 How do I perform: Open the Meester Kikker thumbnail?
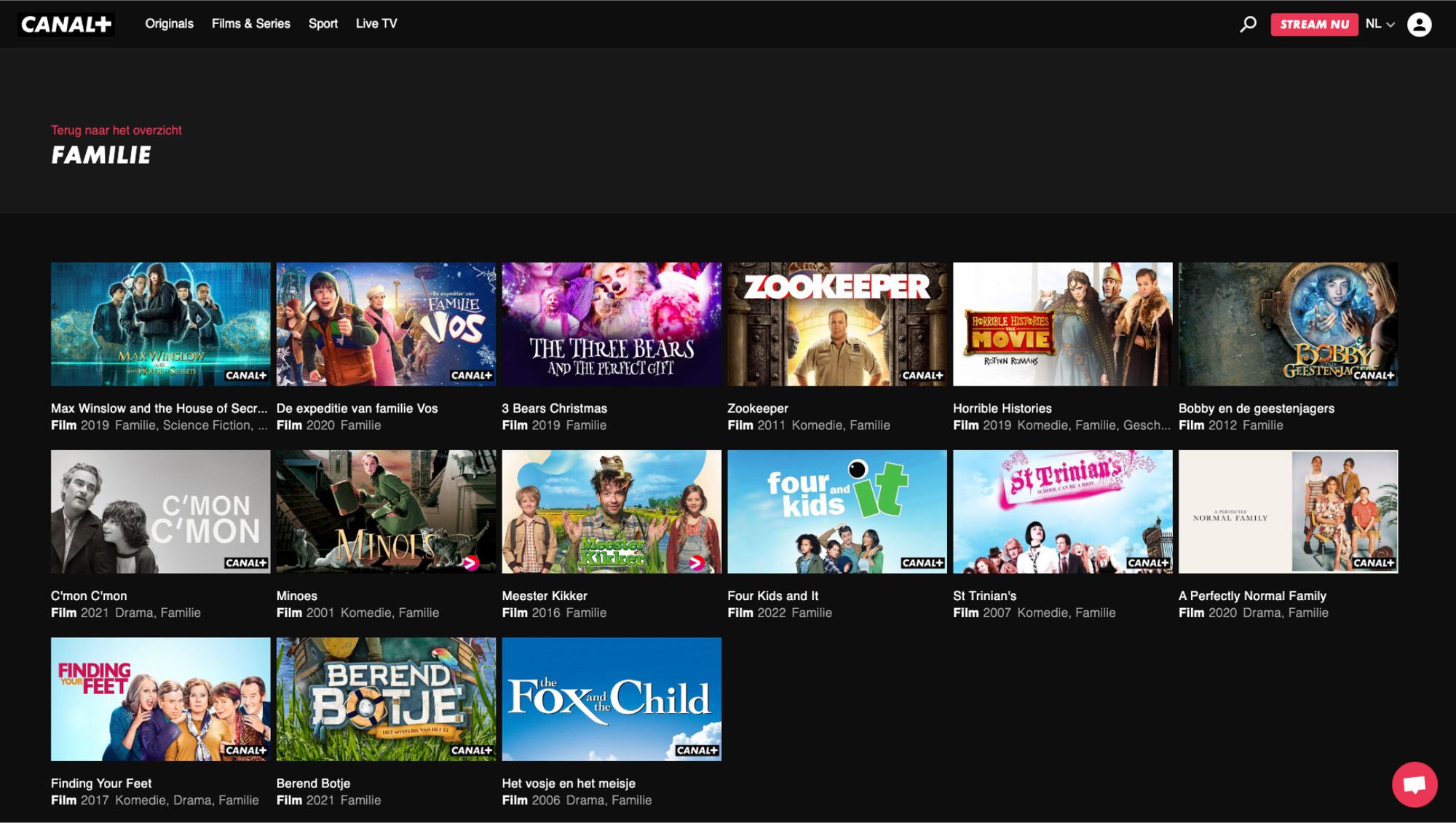pyautogui.click(x=612, y=511)
